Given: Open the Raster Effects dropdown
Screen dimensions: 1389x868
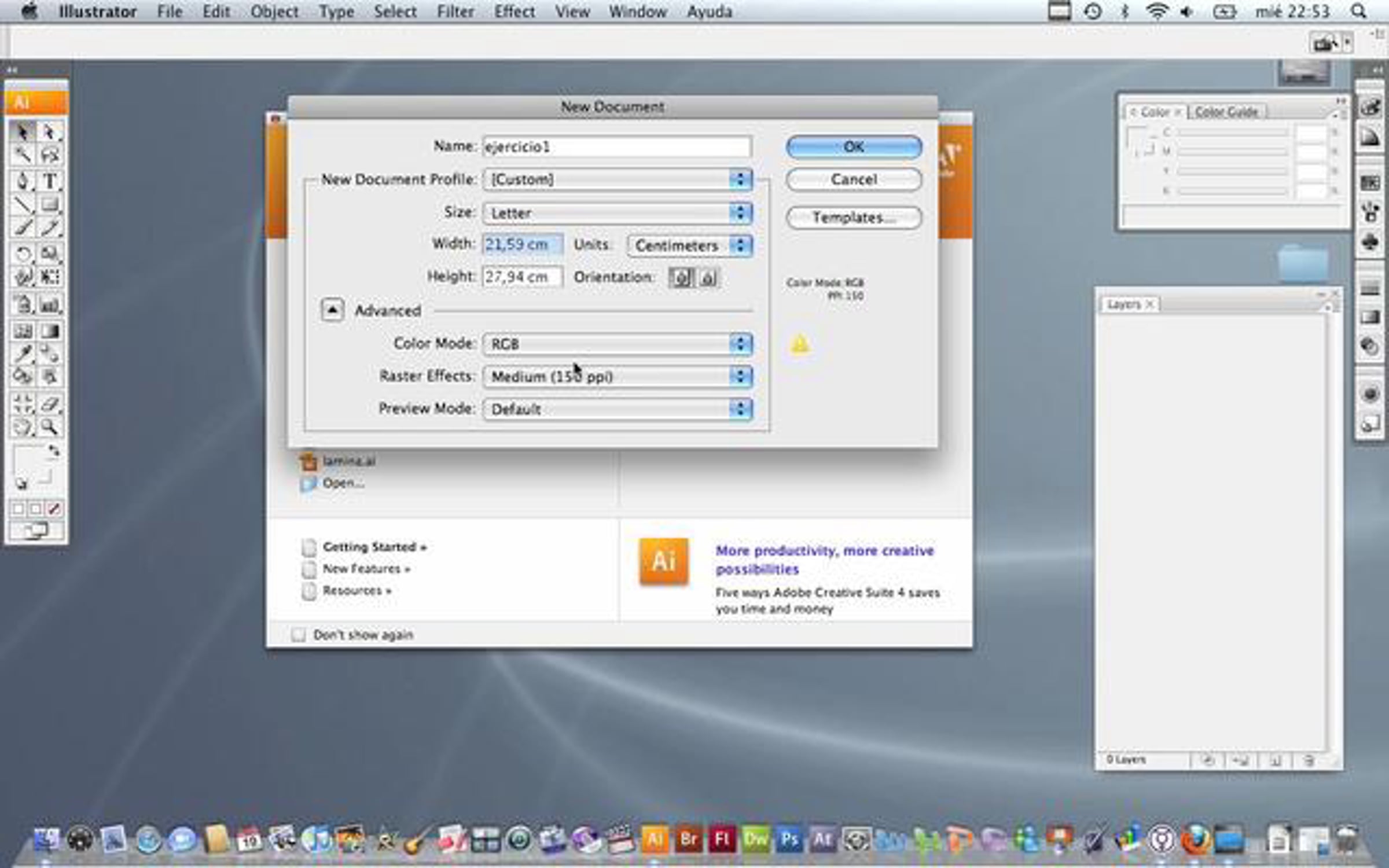Looking at the screenshot, I should (x=618, y=377).
